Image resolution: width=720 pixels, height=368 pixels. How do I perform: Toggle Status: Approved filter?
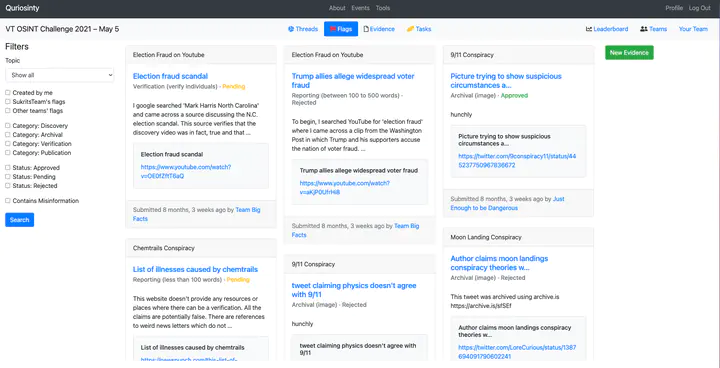[x=8, y=168]
